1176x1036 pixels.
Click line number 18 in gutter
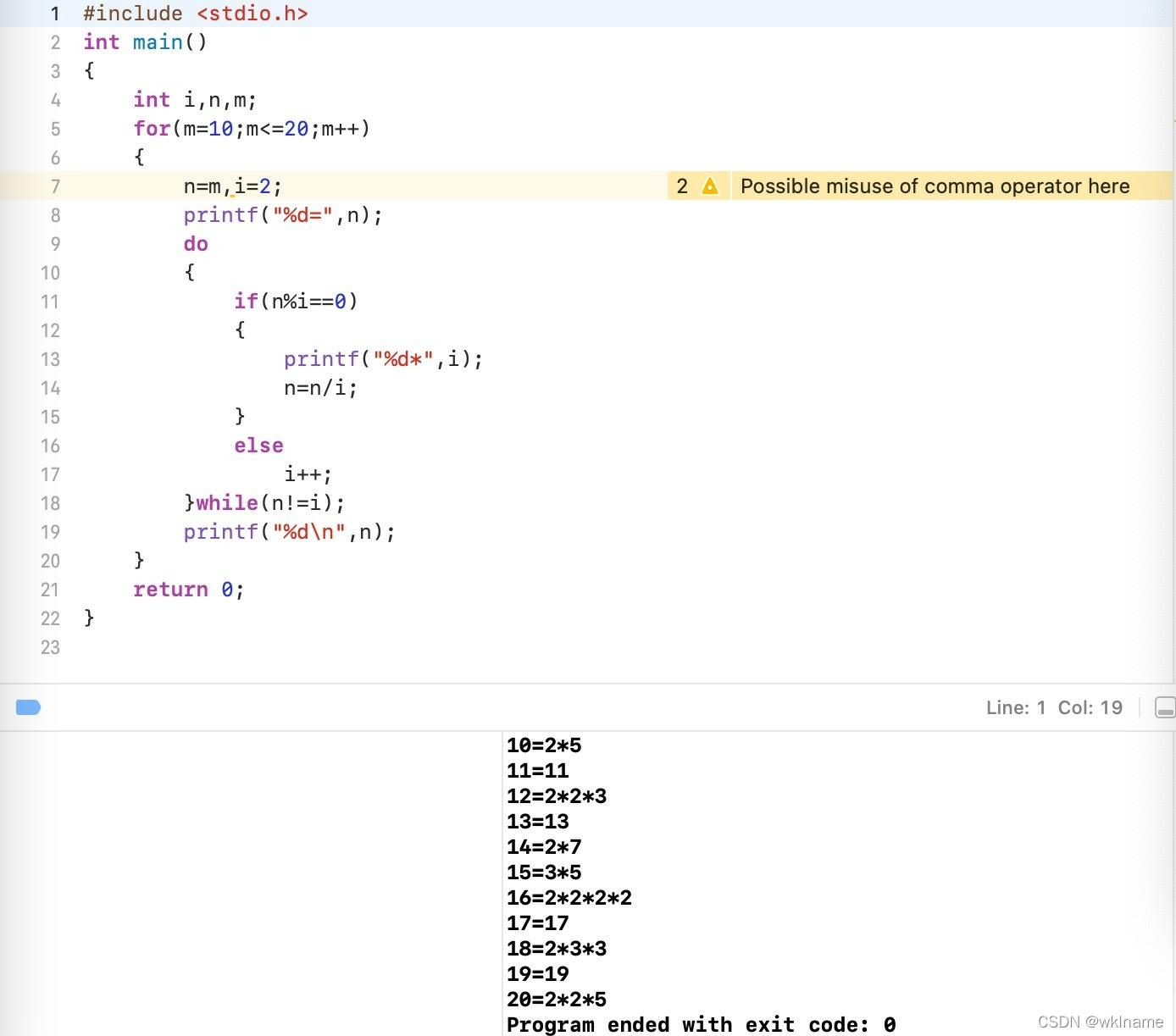click(50, 503)
